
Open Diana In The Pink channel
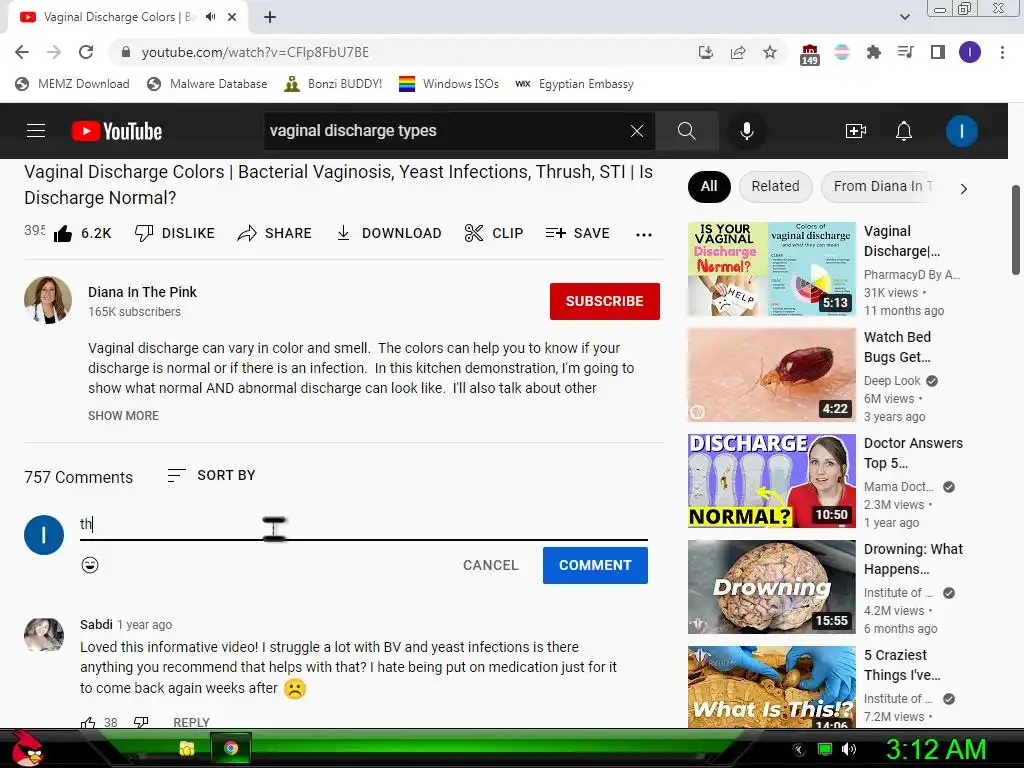pyautogui.click(x=142, y=292)
